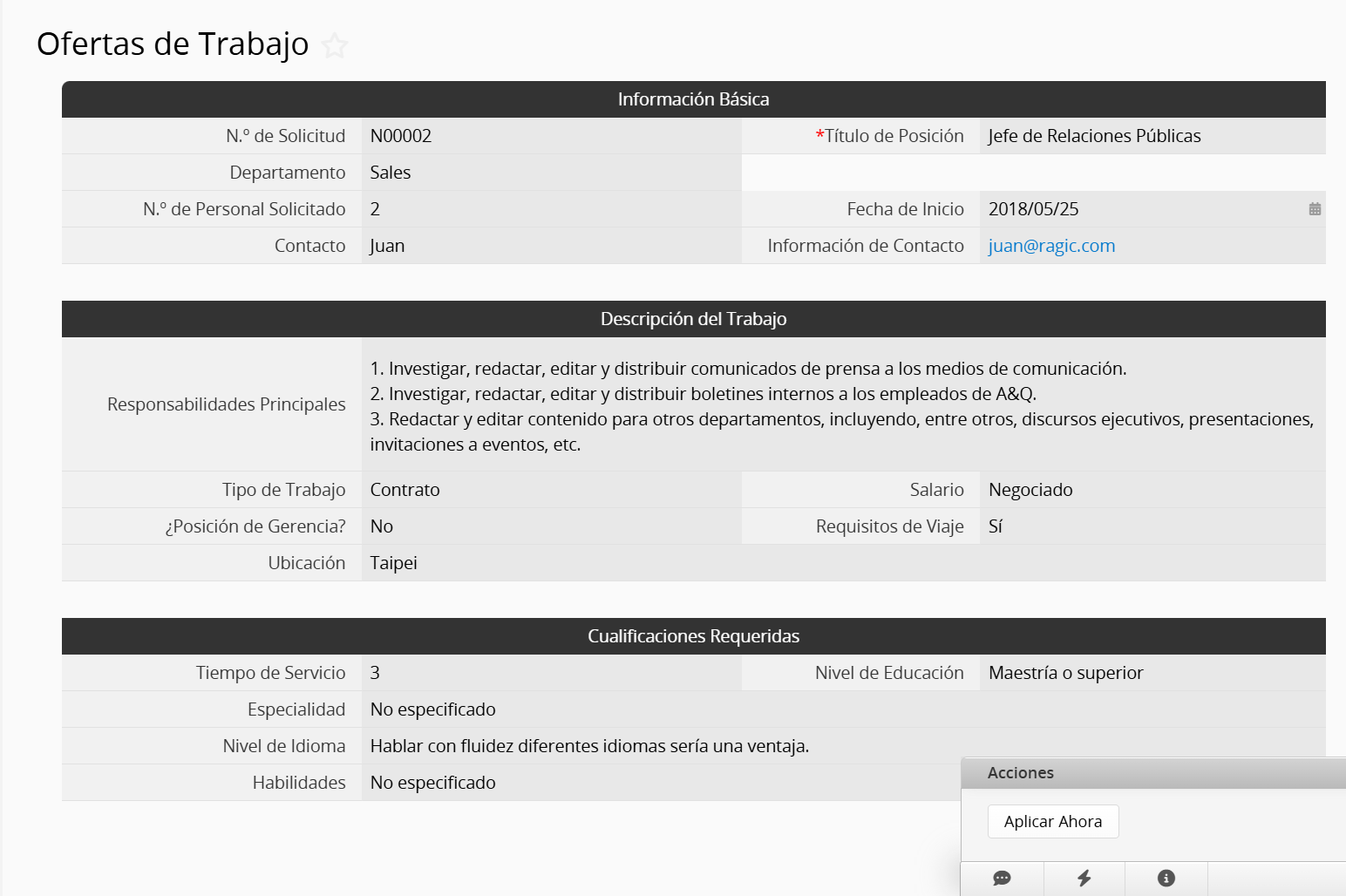Click the lightning bolt actions icon

point(1084,879)
